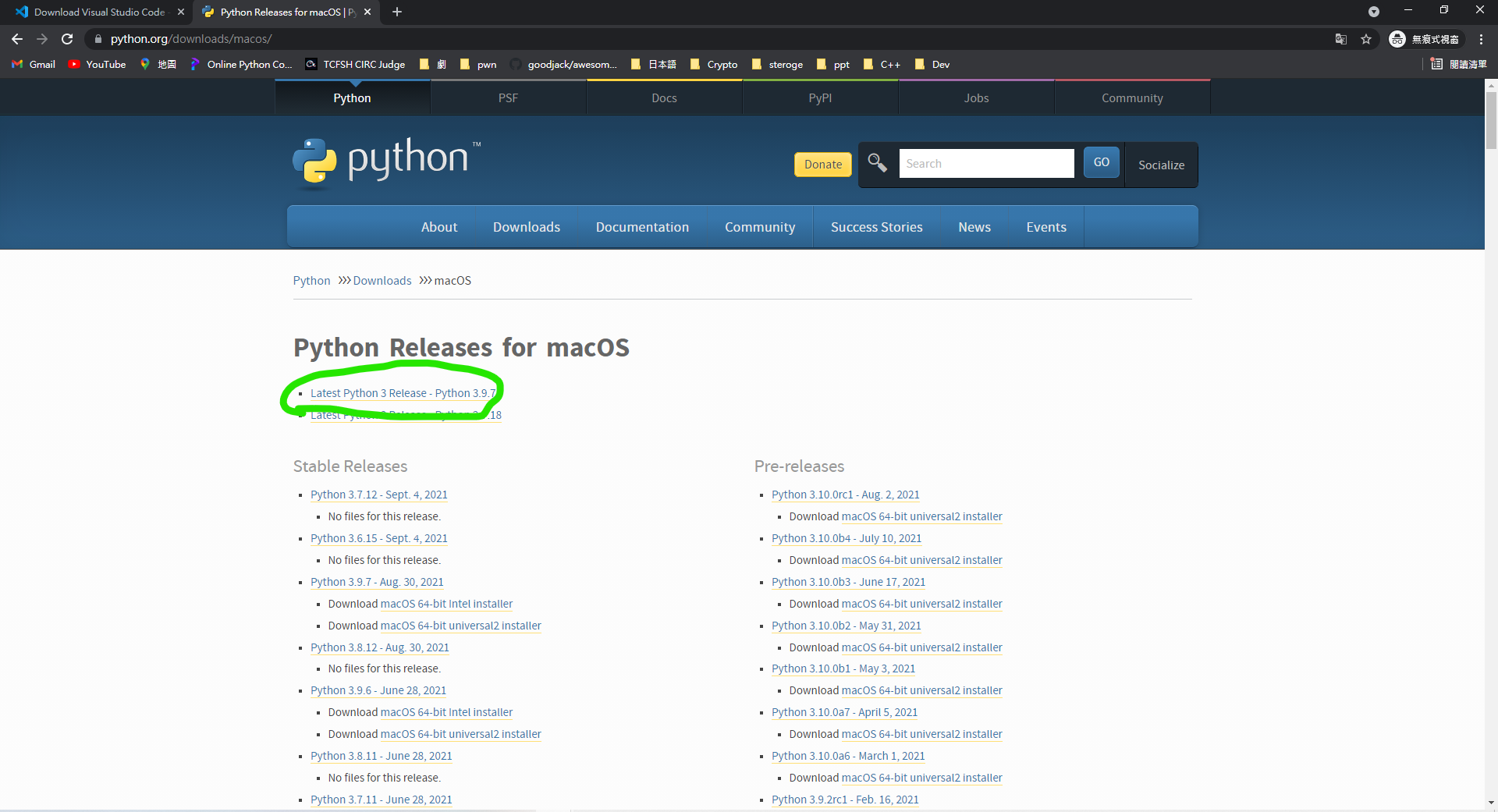Open the goodjack/awesome GitHub bookmark
The width and height of the screenshot is (1498, 812).
(x=563, y=64)
